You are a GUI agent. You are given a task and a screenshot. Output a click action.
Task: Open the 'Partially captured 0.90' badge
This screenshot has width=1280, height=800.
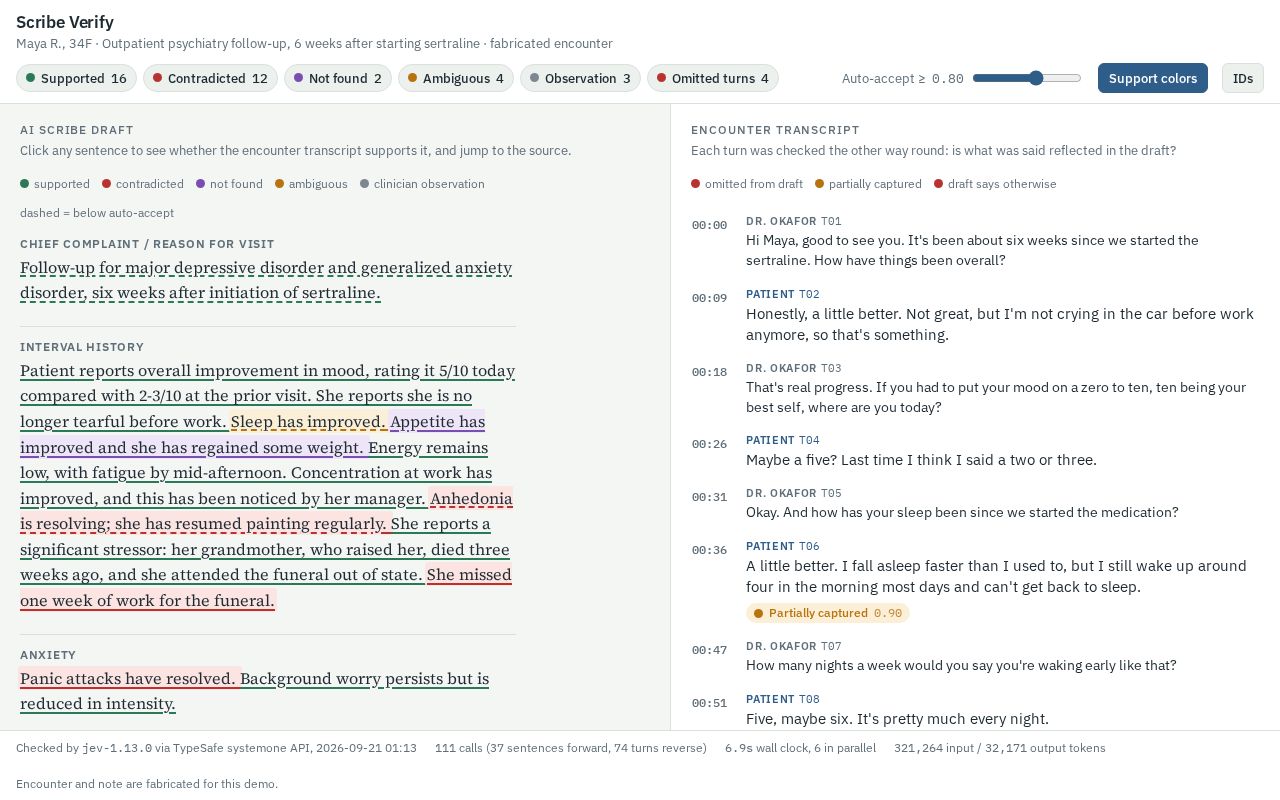click(828, 613)
